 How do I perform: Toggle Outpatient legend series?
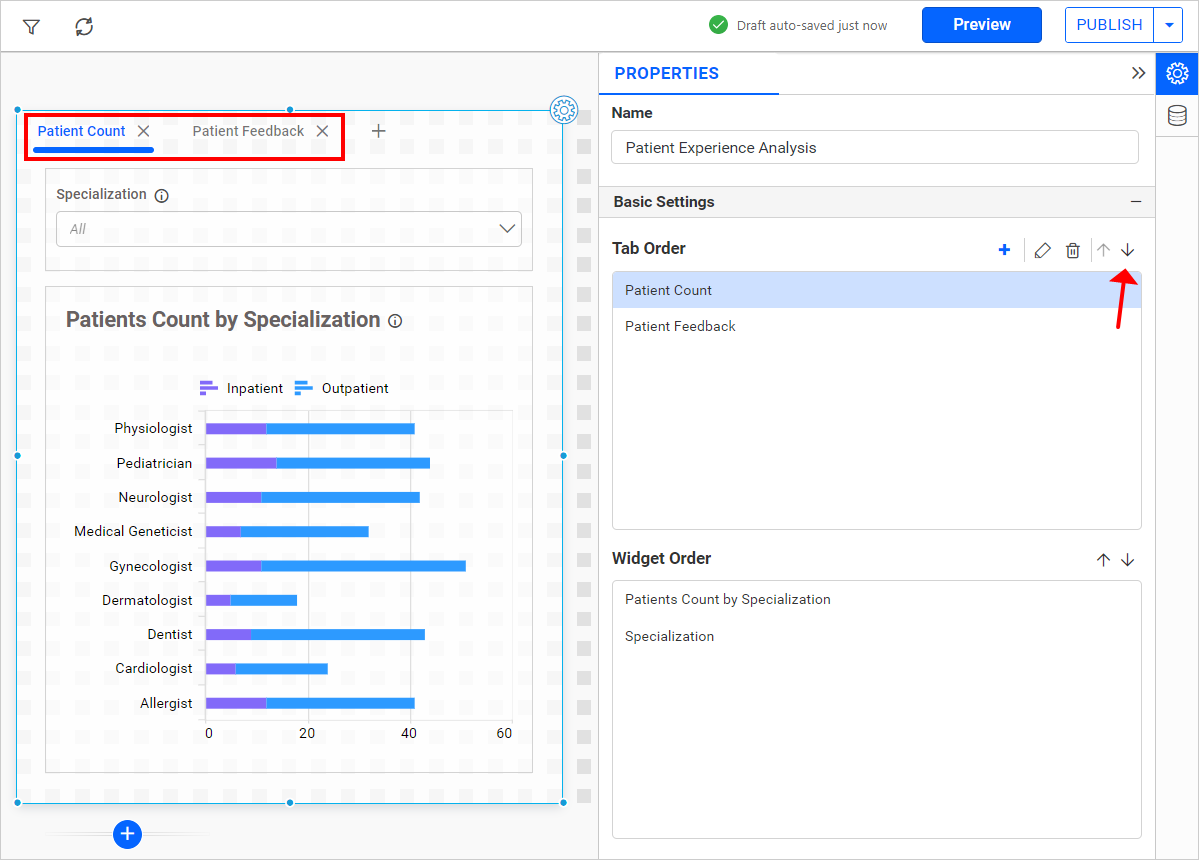pyautogui.click(x=342, y=388)
